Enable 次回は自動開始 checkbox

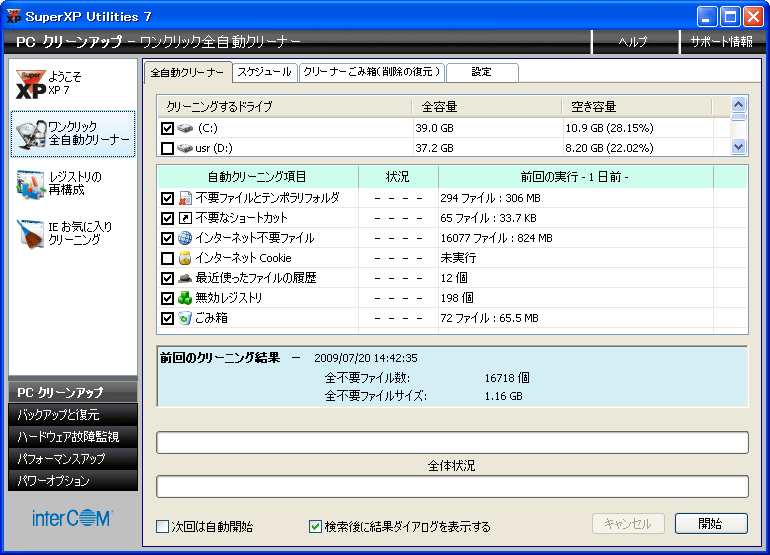click(163, 527)
